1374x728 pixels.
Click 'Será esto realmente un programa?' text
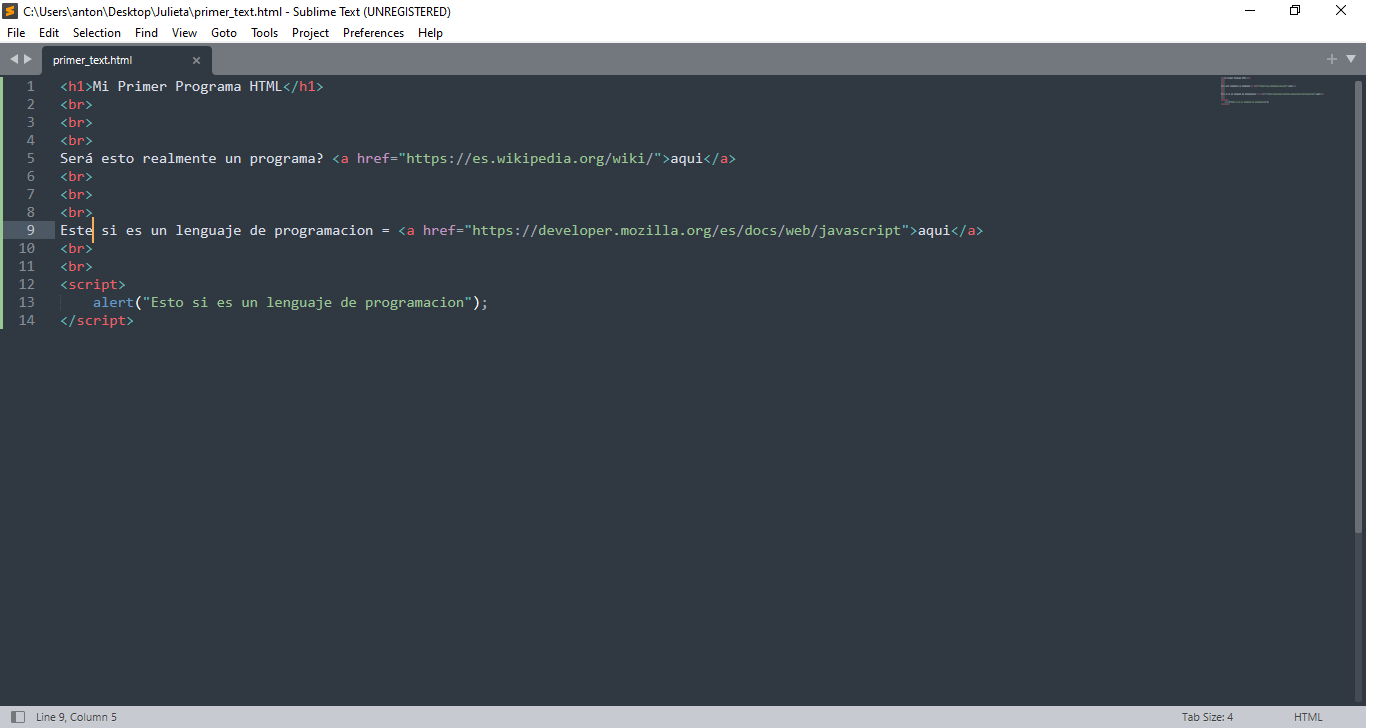pos(192,158)
